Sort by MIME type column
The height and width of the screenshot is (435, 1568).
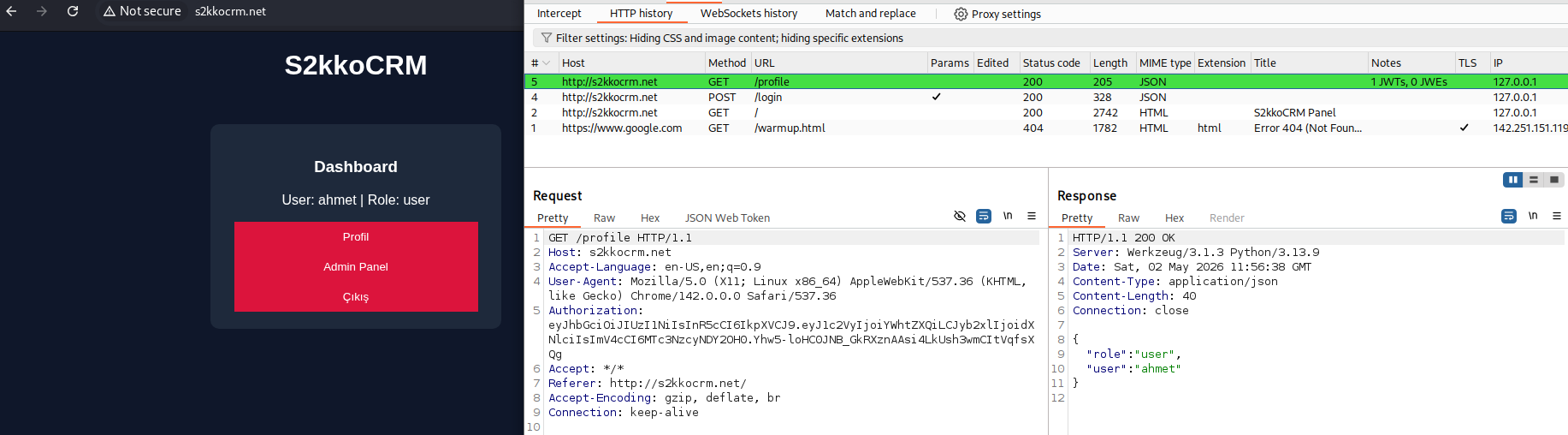(1165, 63)
